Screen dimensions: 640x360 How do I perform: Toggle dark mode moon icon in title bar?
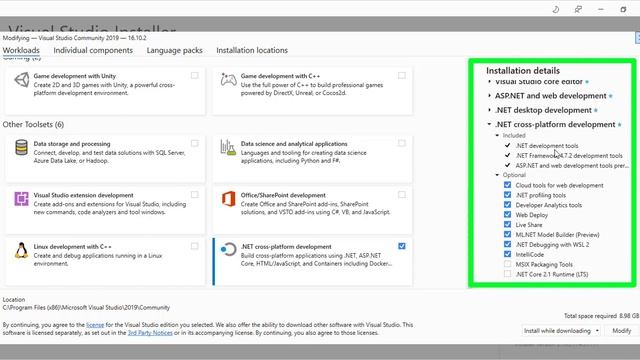point(556,9)
